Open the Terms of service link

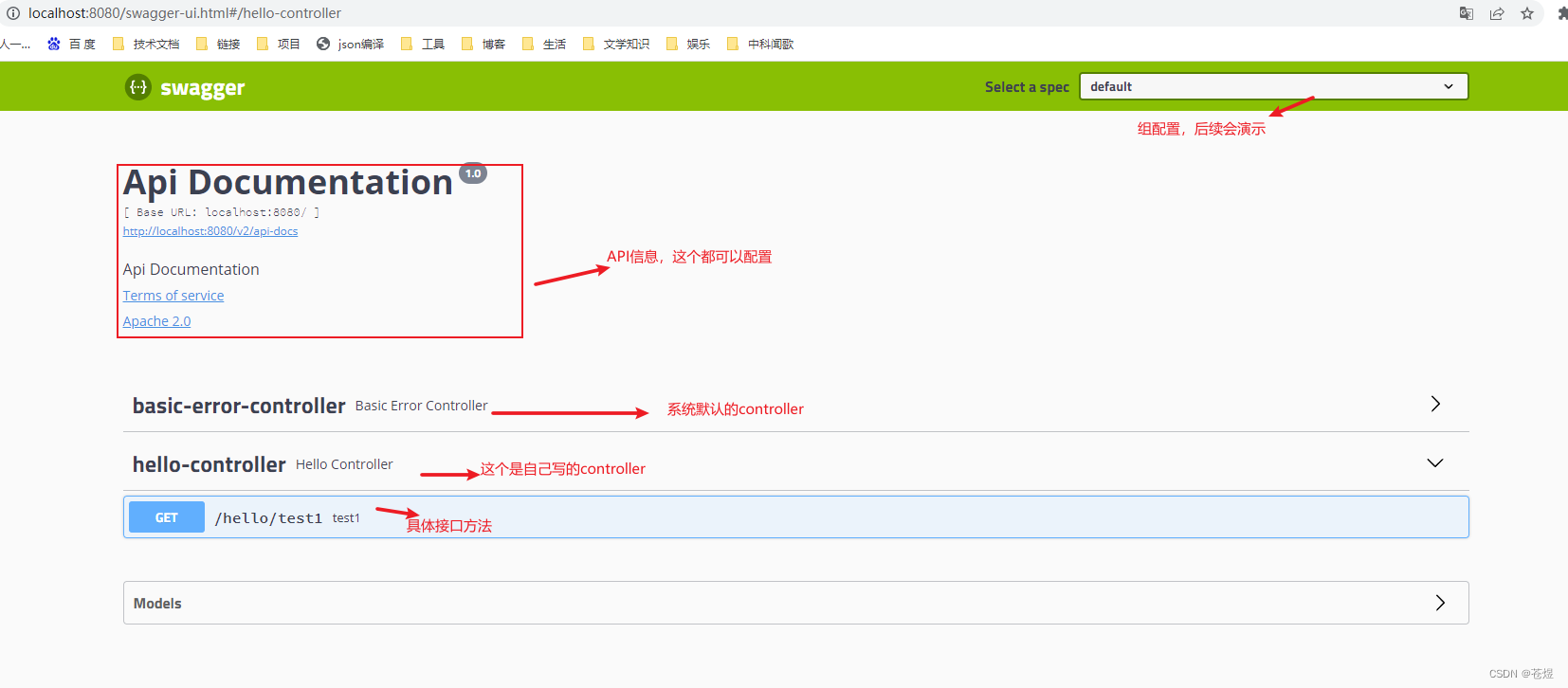tap(173, 296)
